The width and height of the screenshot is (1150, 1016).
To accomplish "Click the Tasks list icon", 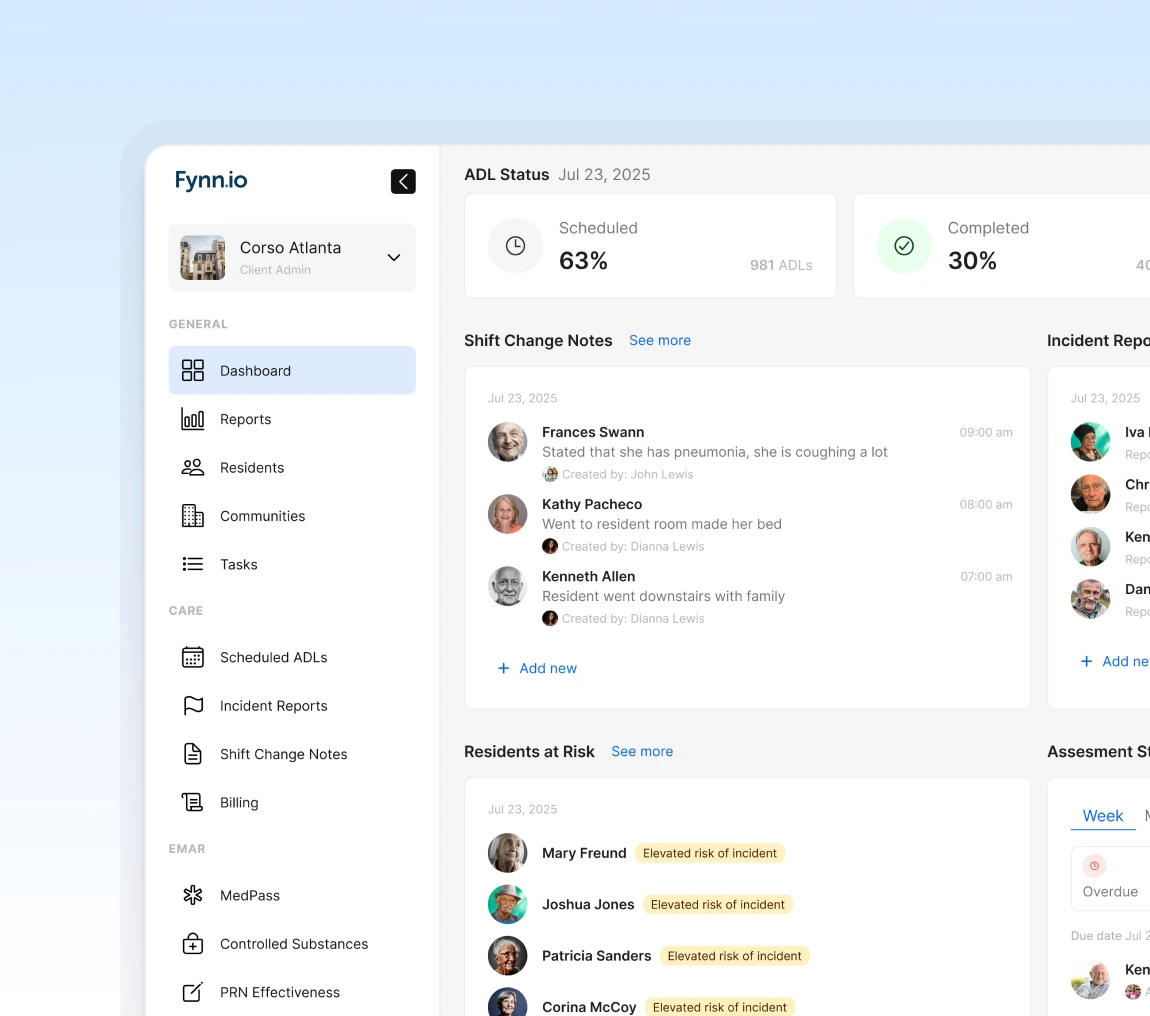I will [193, 564].
